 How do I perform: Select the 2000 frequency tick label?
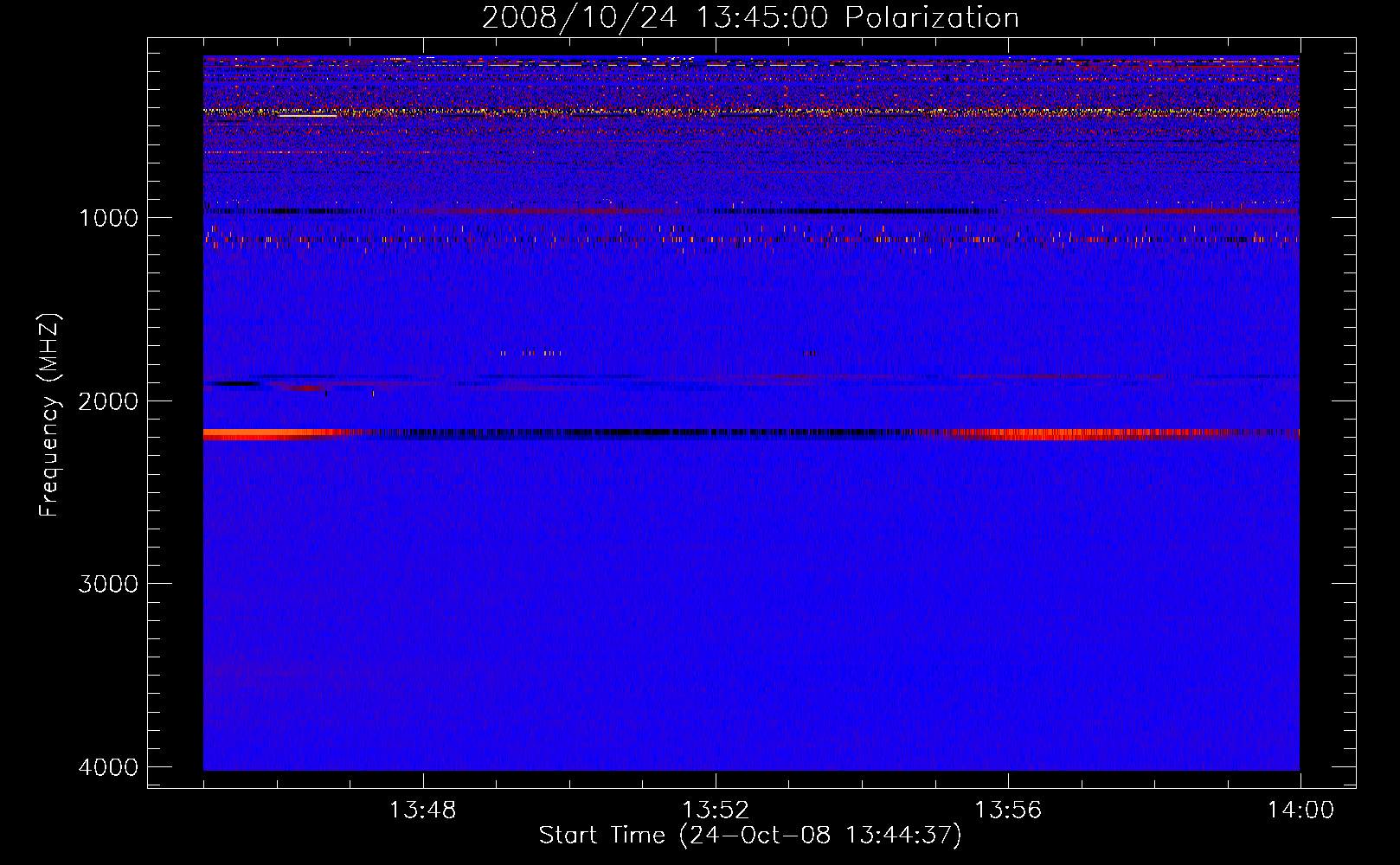pos(108,401)
